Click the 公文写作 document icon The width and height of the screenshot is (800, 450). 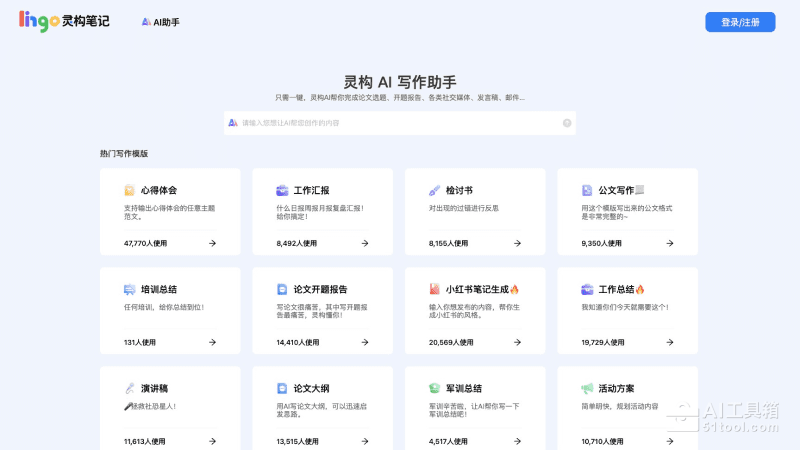[587, 190]
